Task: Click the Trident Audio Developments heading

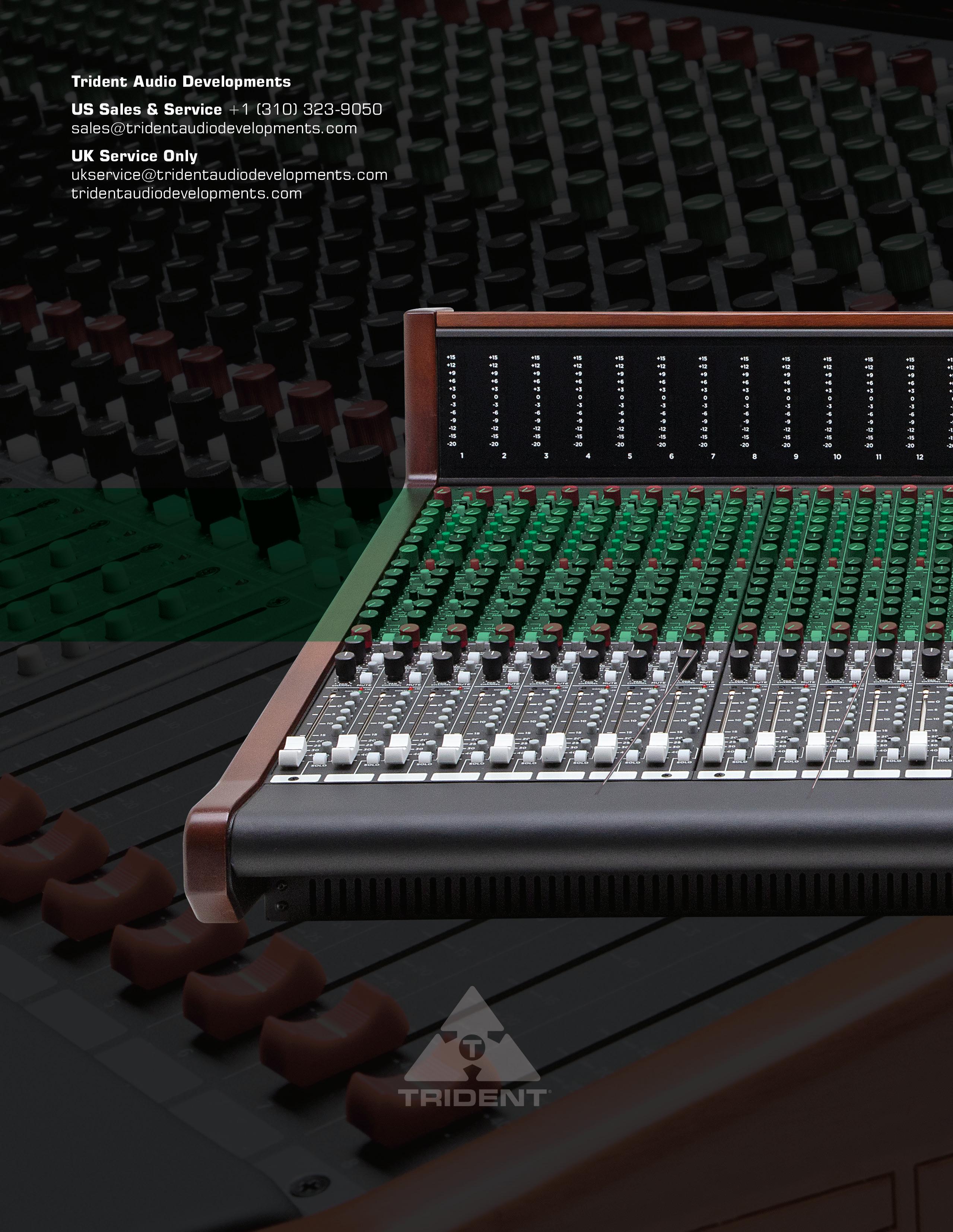Action: [x=181, y=82]
